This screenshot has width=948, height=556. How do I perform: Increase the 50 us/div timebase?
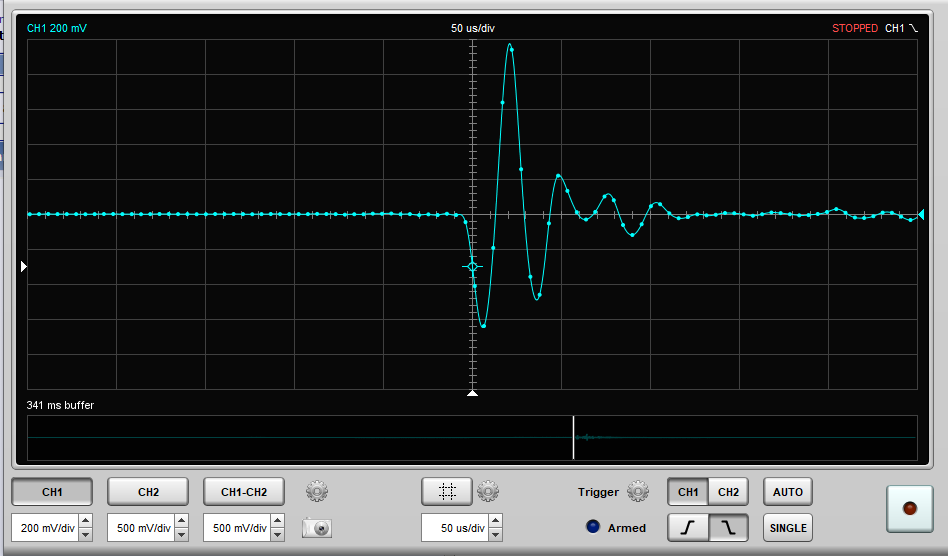point(495,521)
